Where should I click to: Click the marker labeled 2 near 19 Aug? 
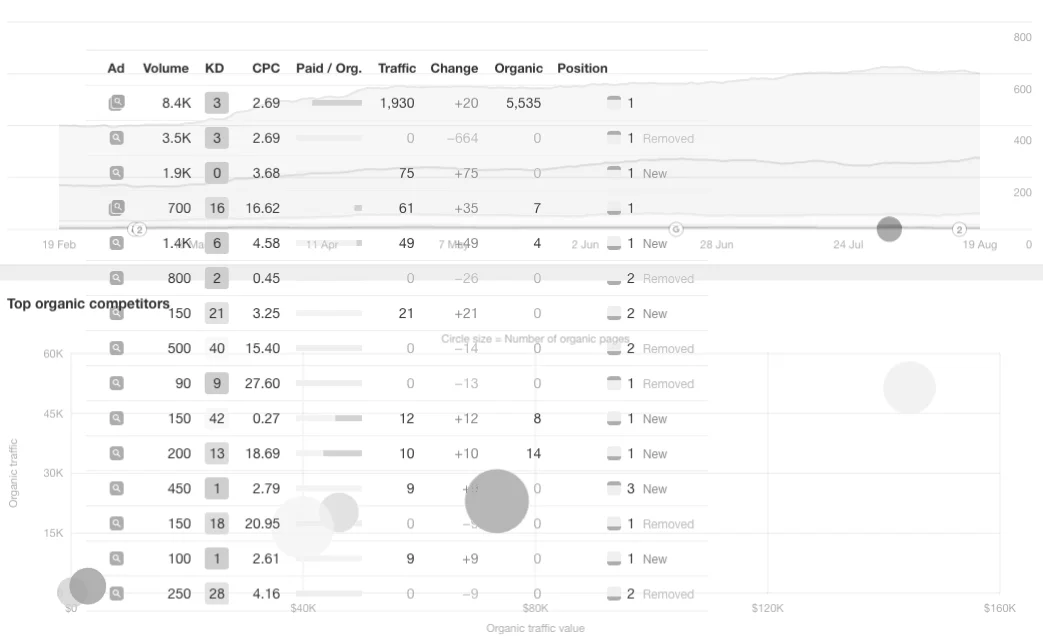[x=959, y=229]
